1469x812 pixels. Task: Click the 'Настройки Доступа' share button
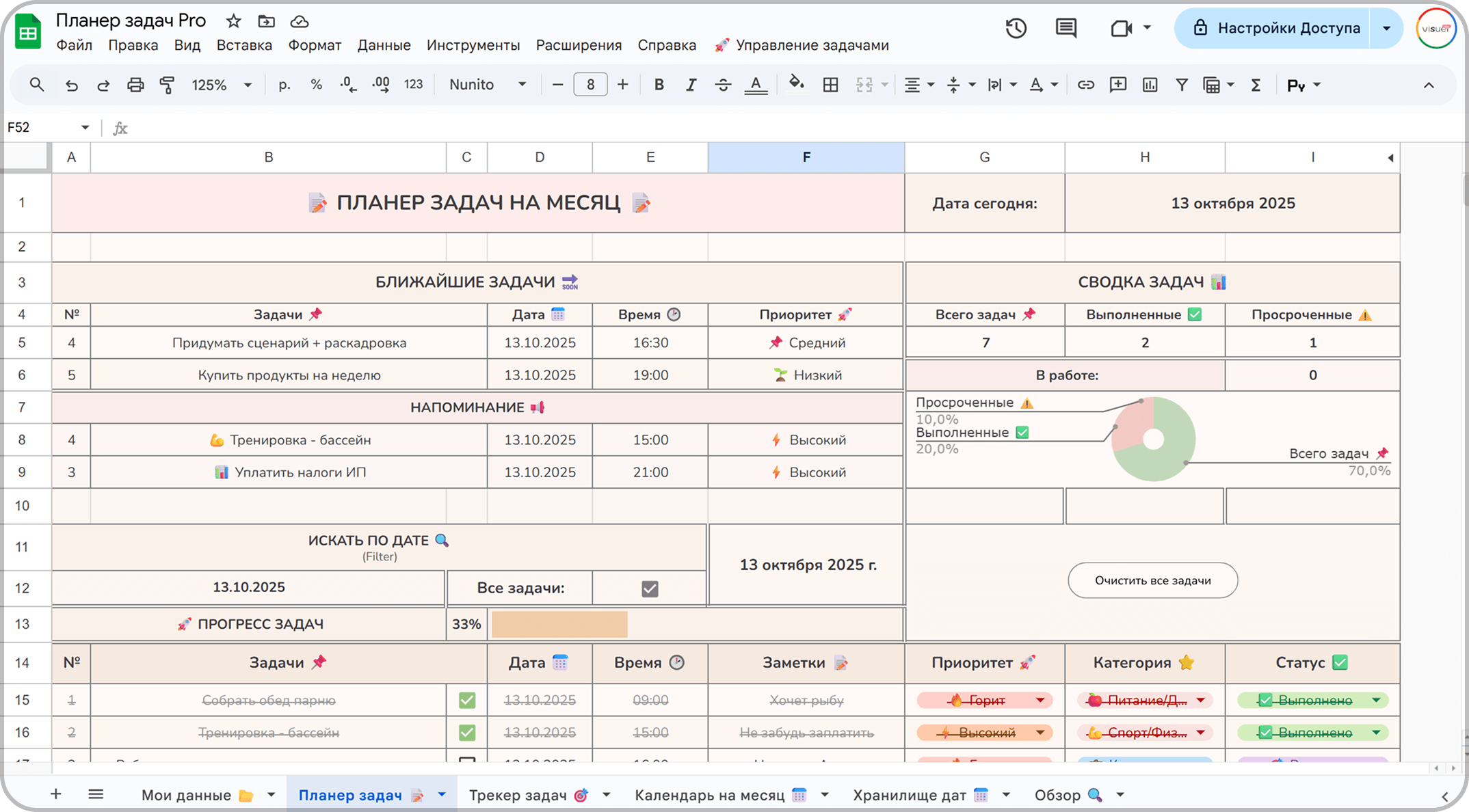[x=1275, y=28]
